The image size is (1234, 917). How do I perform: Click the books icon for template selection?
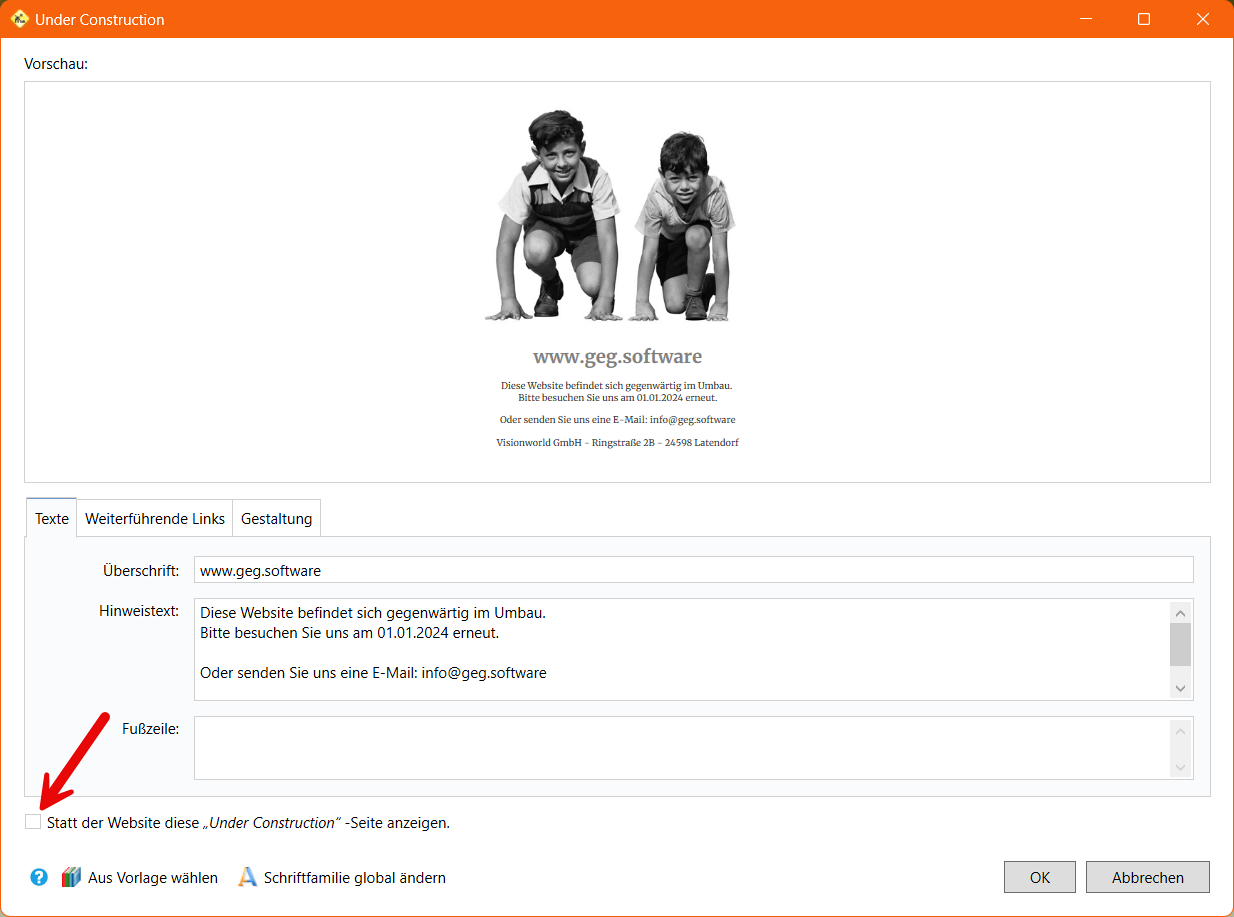[71, 877]
